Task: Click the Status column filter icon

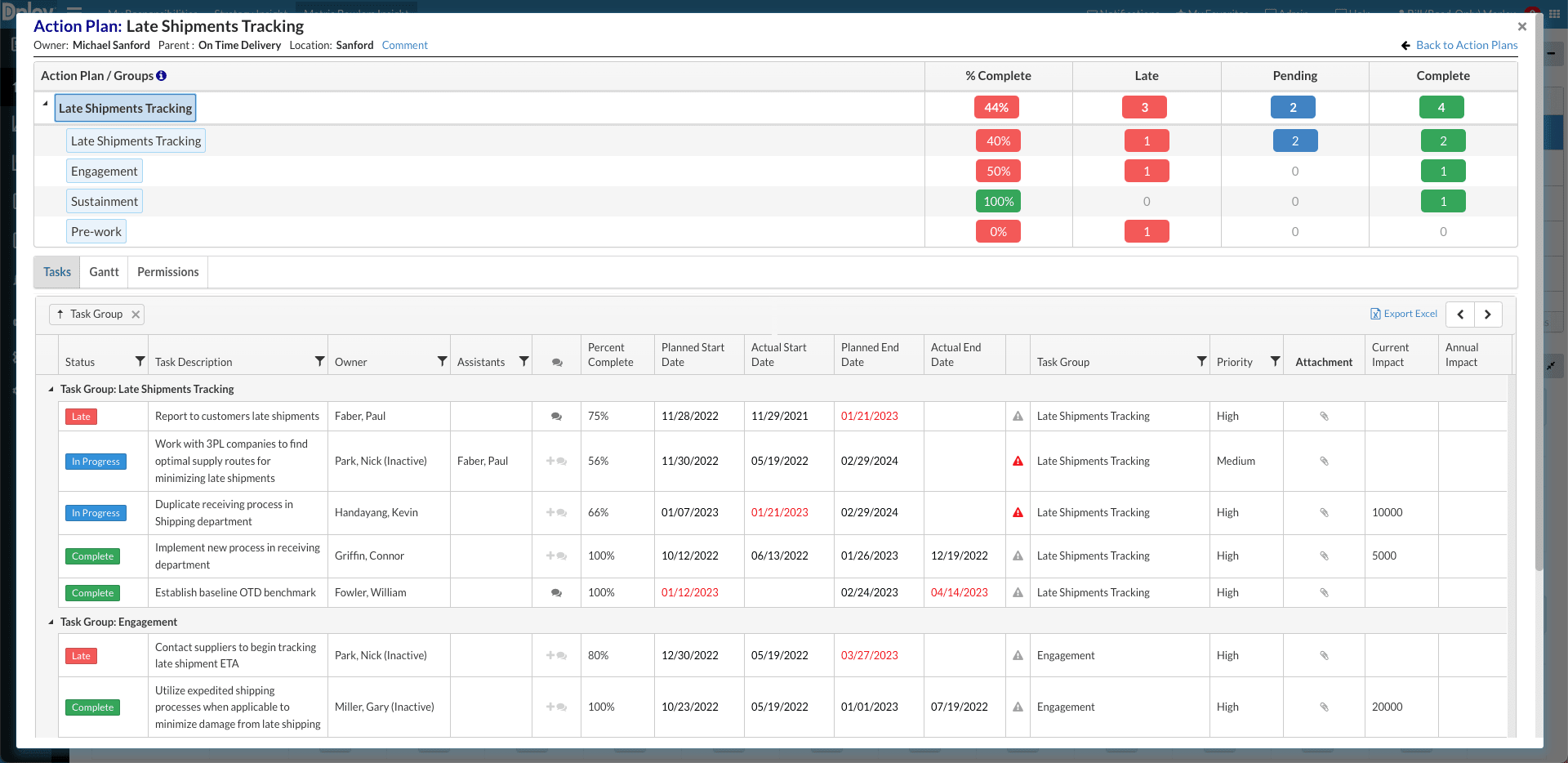Action: 140,361
